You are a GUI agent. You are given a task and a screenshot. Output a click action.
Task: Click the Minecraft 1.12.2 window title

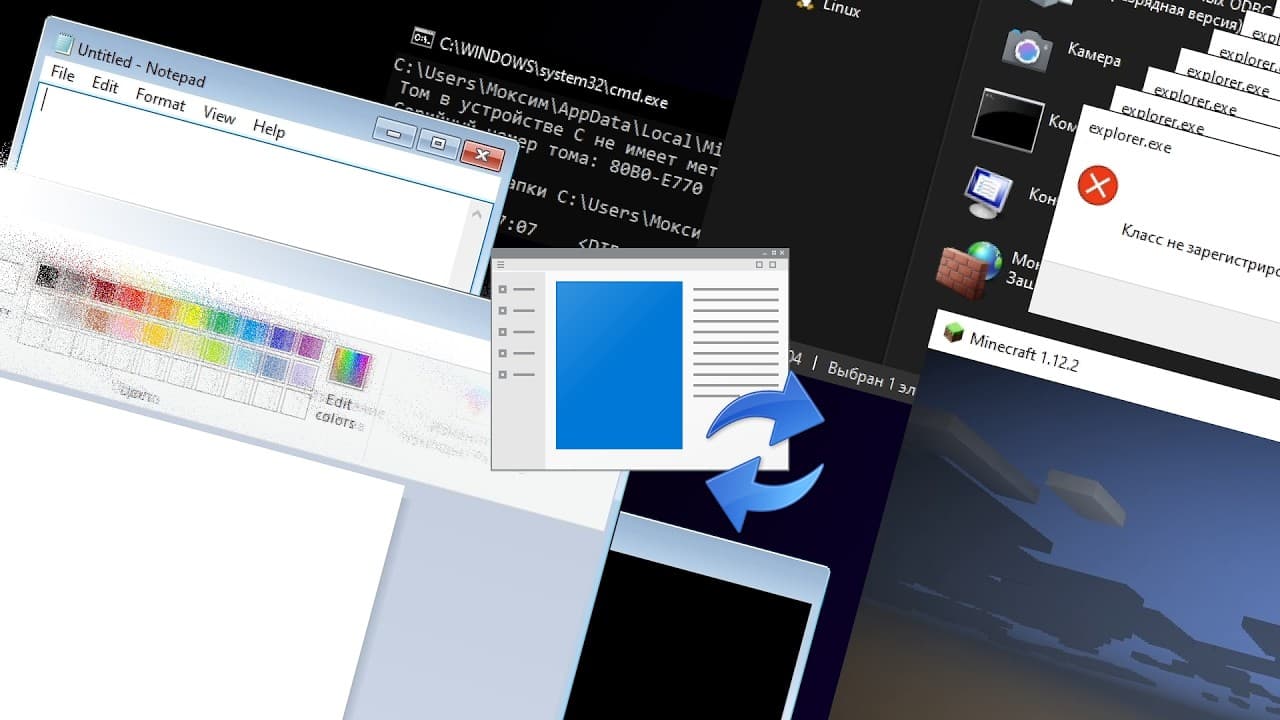tap(1024, 352)
